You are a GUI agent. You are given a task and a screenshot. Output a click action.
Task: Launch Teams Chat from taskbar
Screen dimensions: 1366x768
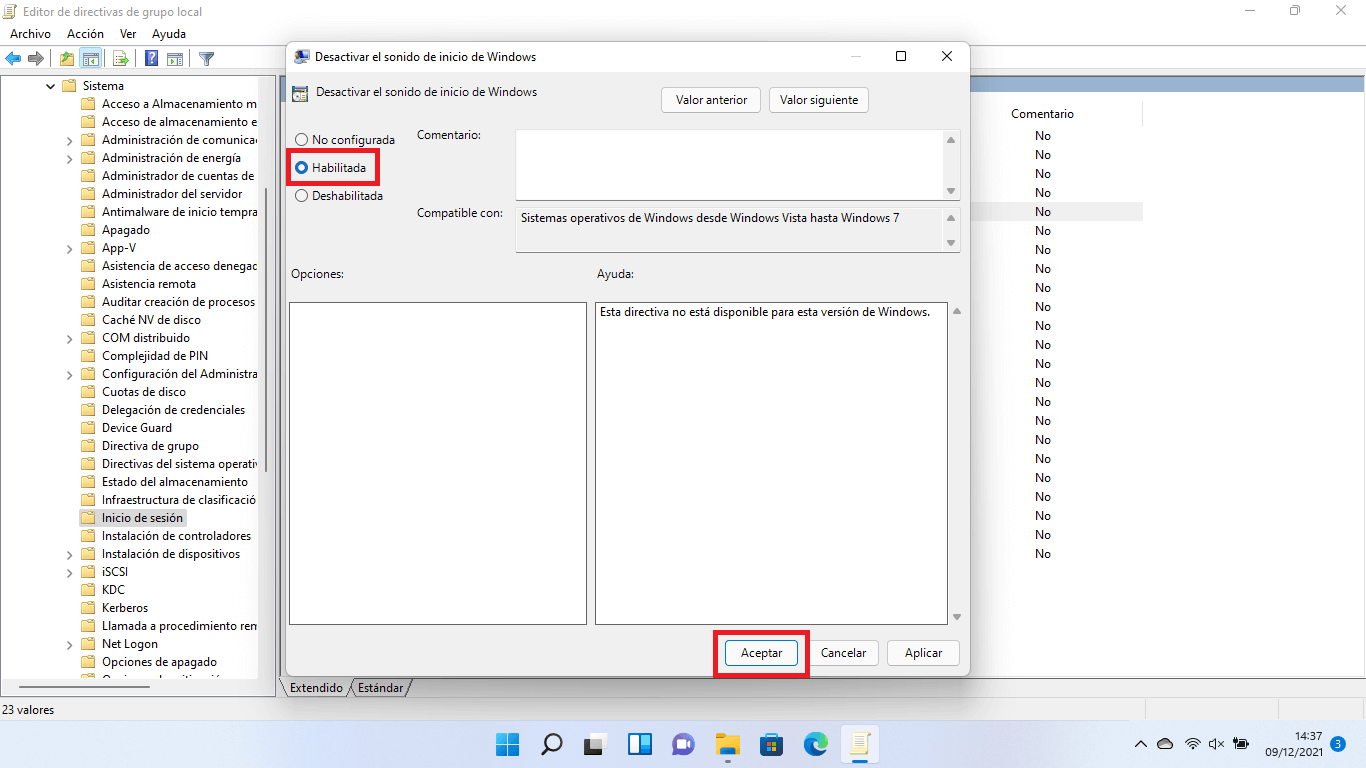point(684,744)
